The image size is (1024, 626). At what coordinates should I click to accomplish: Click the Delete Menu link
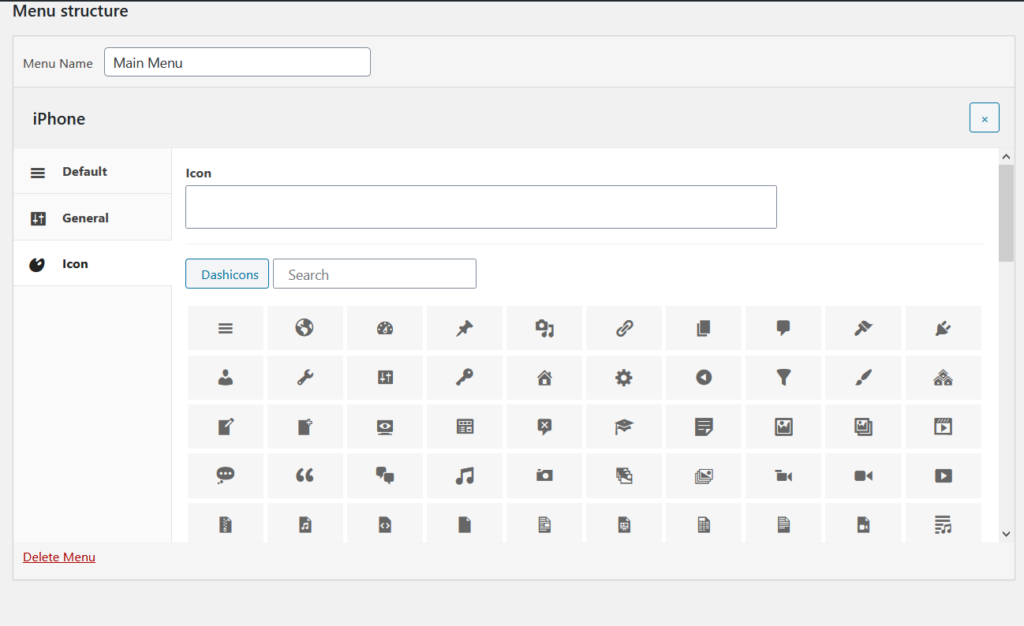coord(59,557)
